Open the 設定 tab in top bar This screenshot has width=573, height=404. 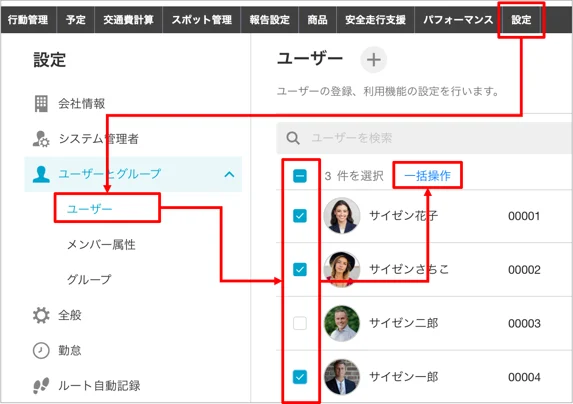(521, 19)
